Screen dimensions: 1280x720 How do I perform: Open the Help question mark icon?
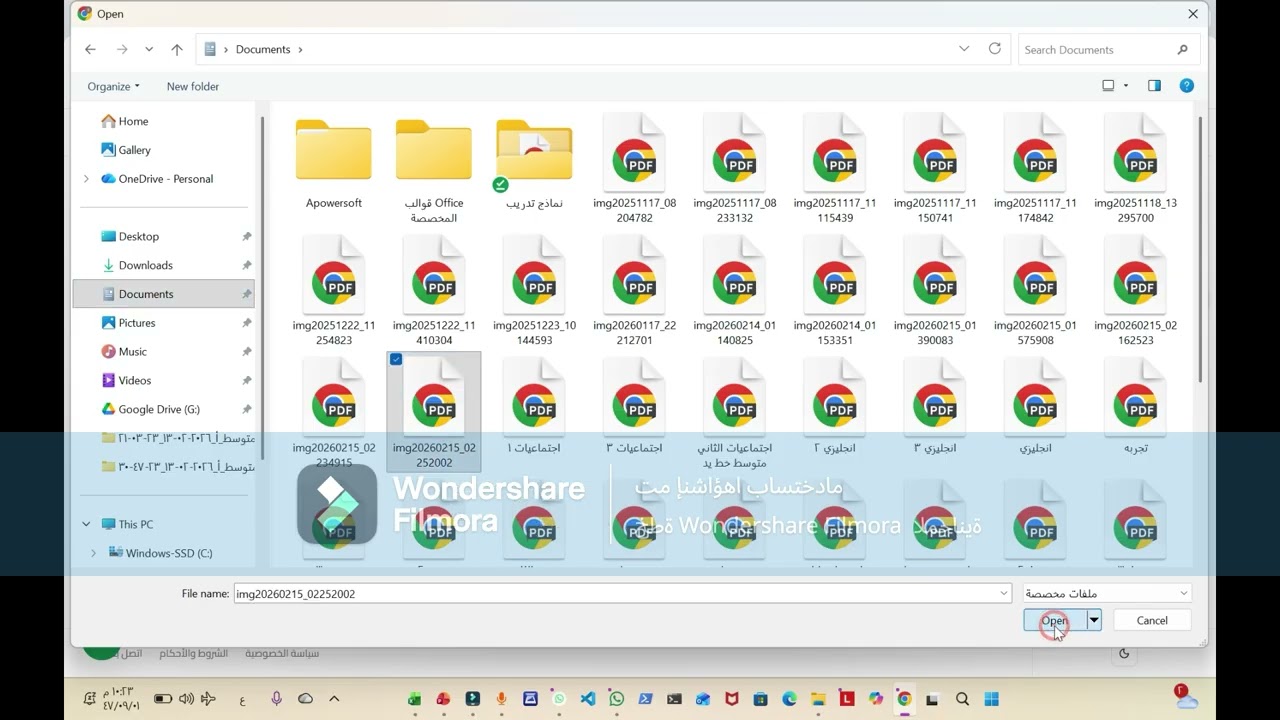tap(1186, 86)
